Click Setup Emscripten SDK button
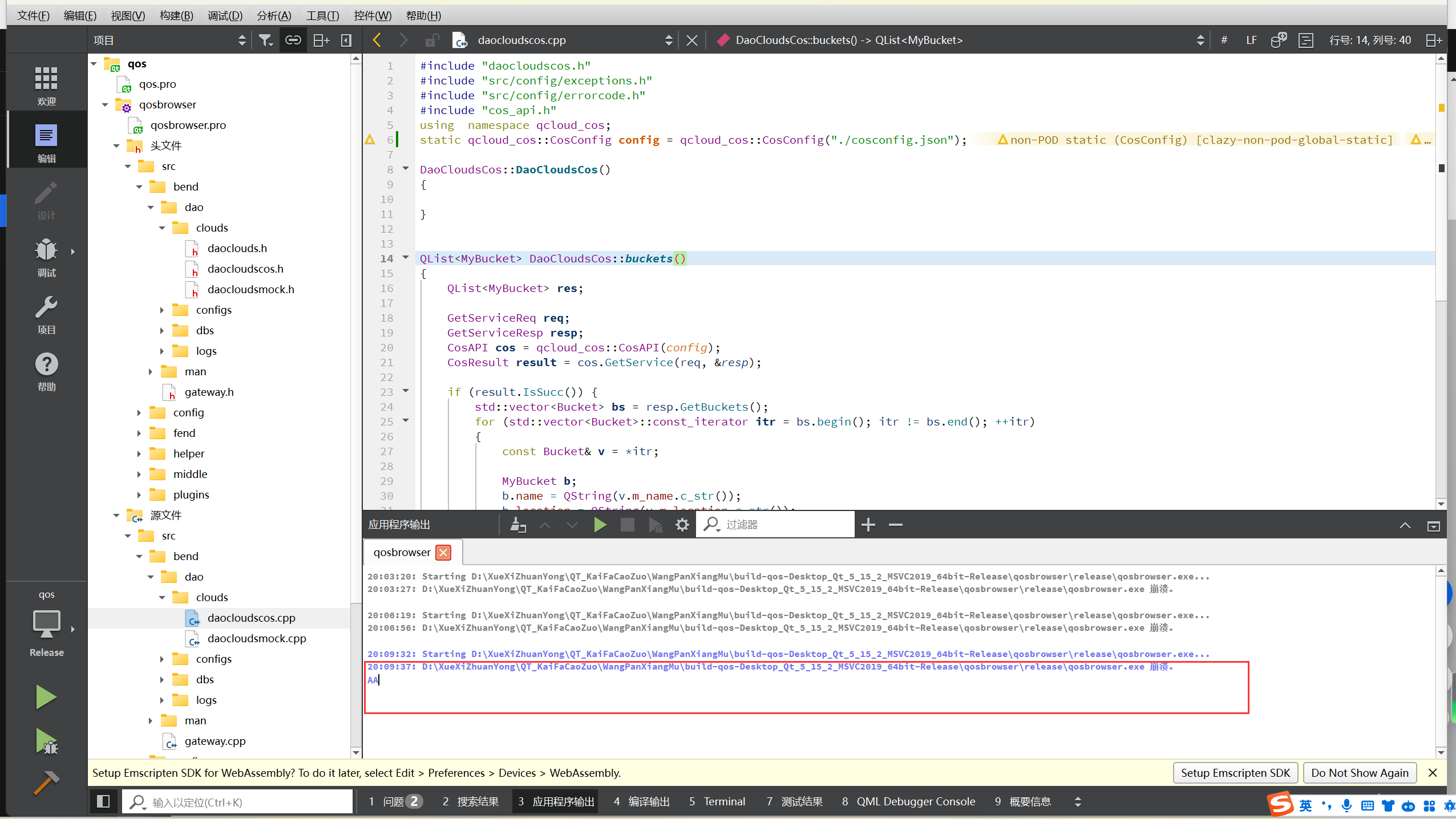Screen dimensions: 1456x819 [x=1235, y=773]
